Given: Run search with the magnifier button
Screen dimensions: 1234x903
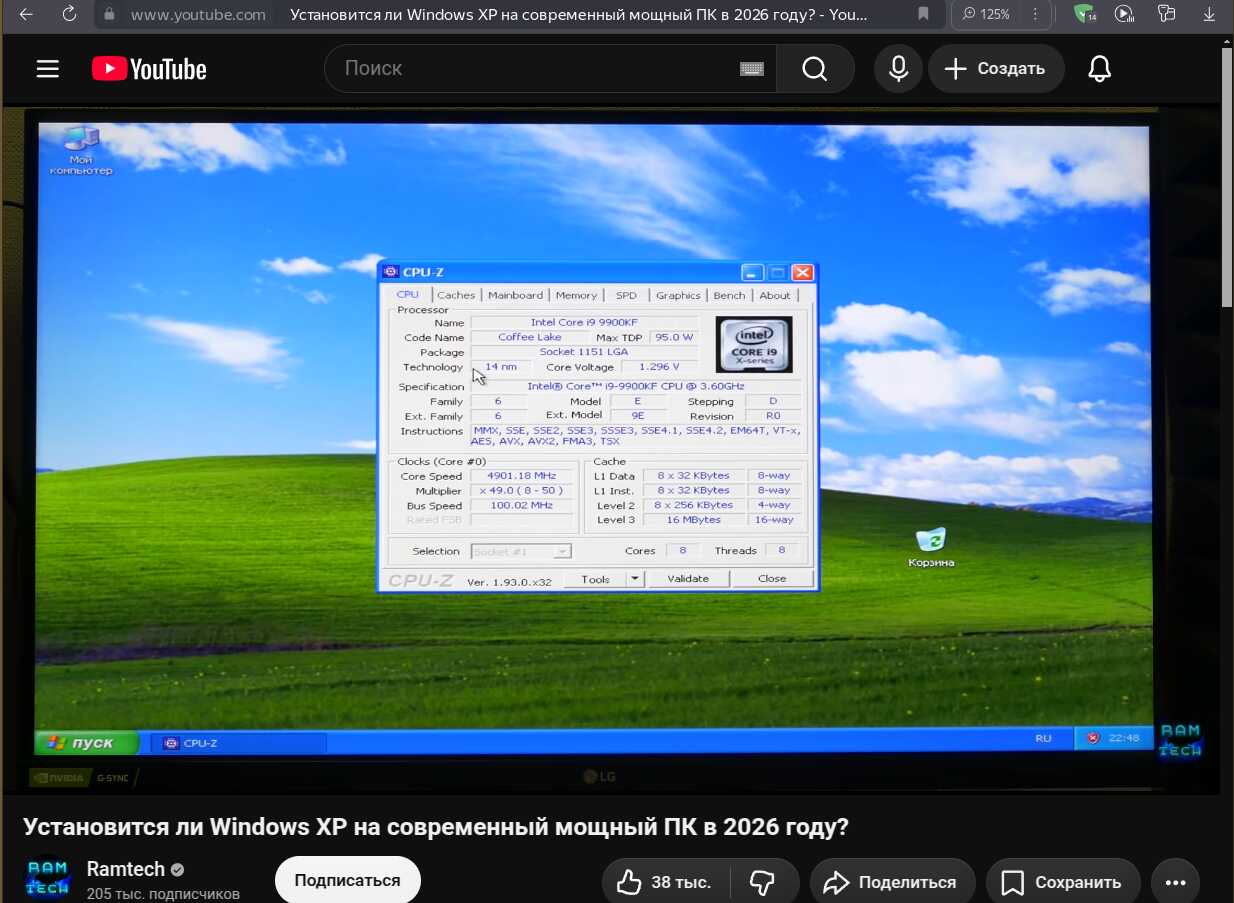Looking at the screenshot, I should pyautogui.click(x=815, y=68).
